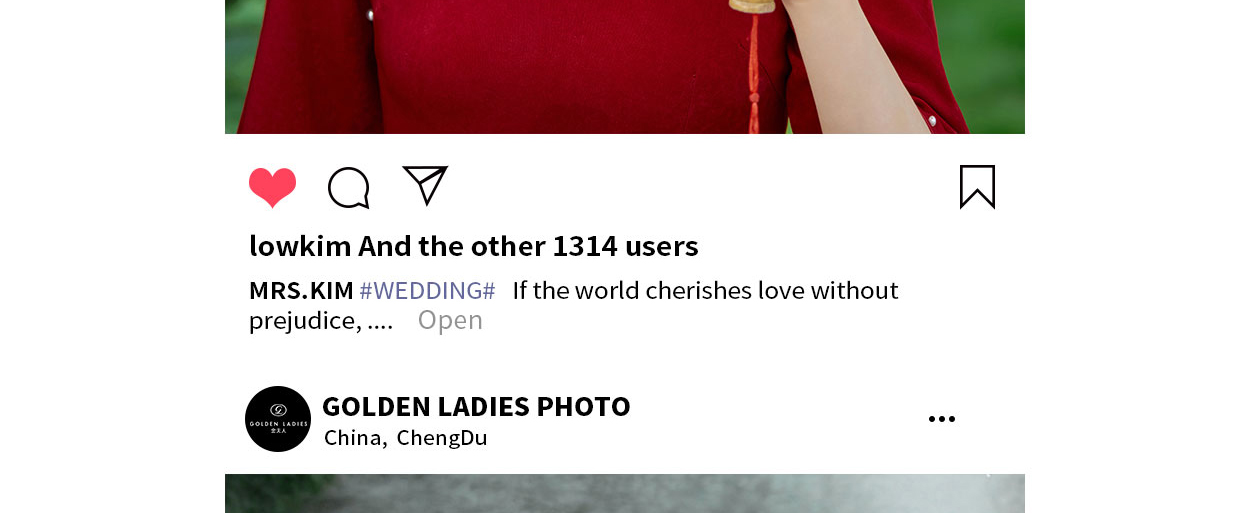Viewport: 1250px width, 513px height.
Task: Share the post with the paper plane icon
Action: tap(425, 185)
